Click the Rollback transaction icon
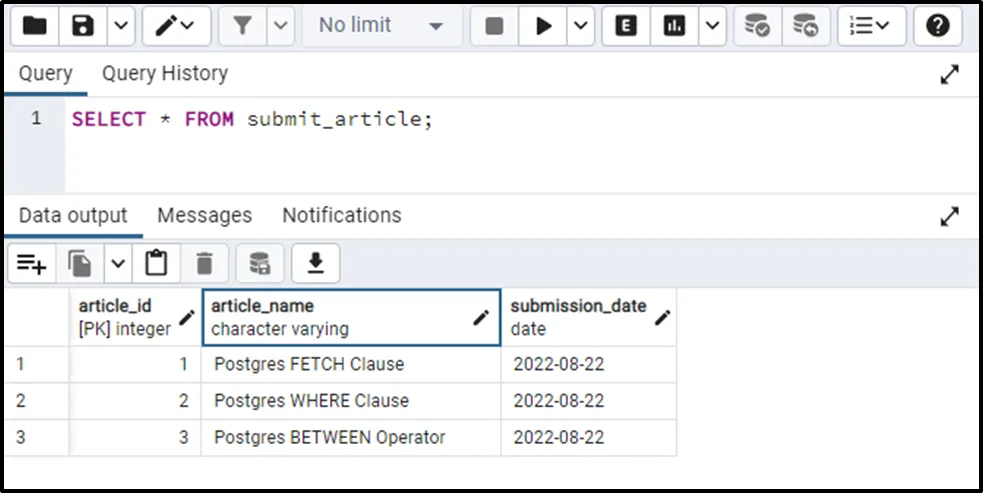 [x=806, y=26]
